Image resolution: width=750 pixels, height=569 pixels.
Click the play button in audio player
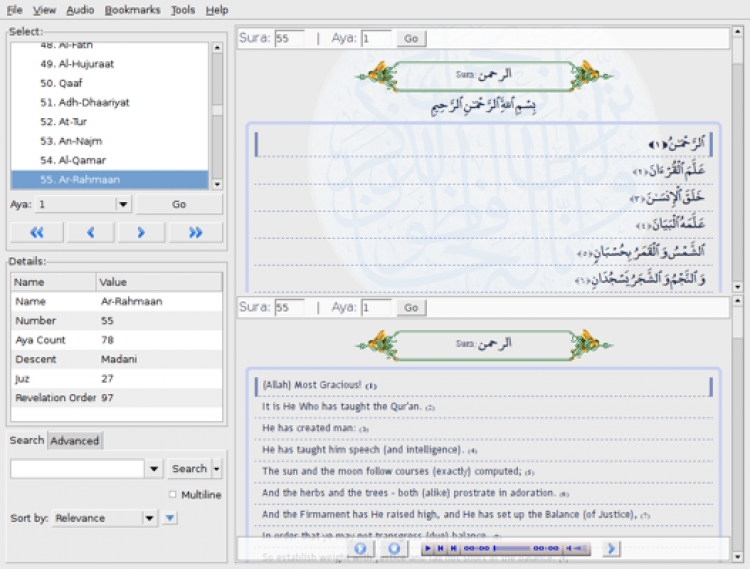pyautogui.click(x=428, y=548)
